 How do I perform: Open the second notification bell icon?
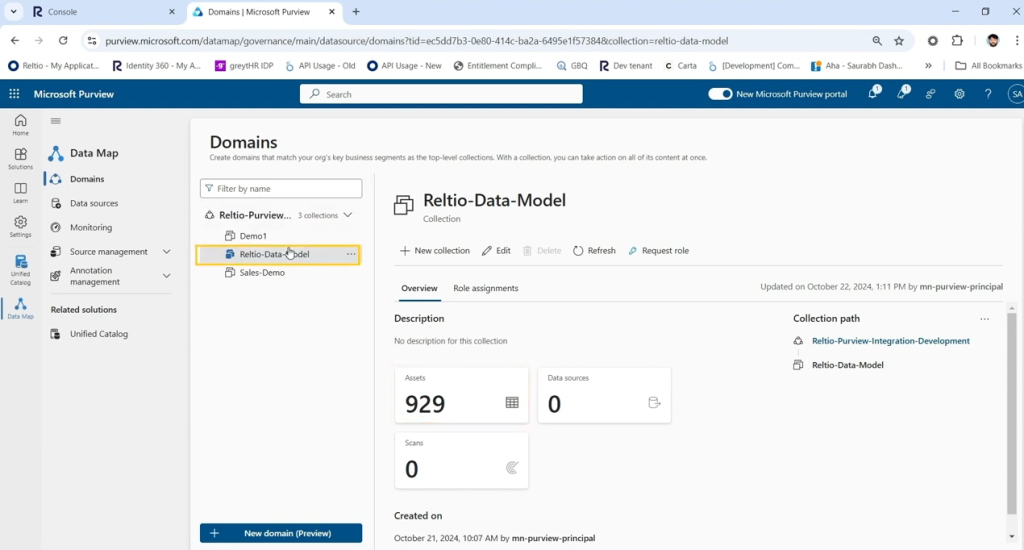[x=903, y=93]
